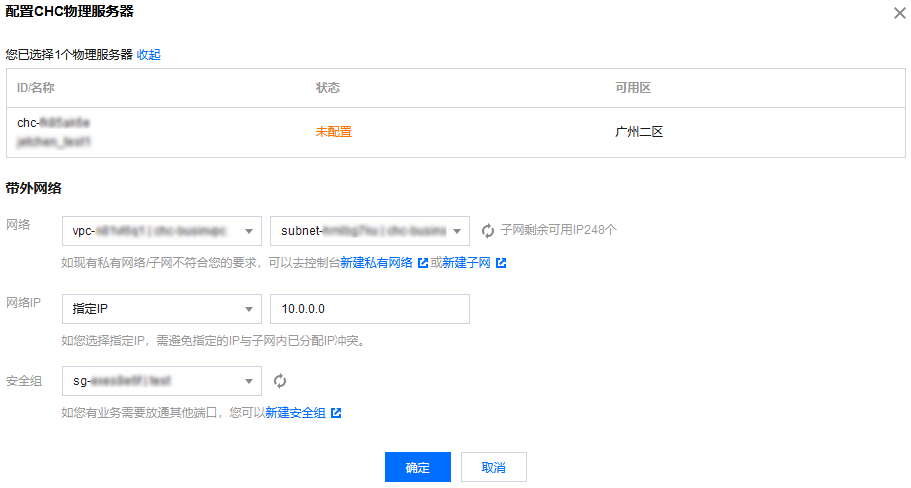The image size is (911, 488).
Task: Expand the 安全组 security group dropdown
Action: tap(161, 381)
